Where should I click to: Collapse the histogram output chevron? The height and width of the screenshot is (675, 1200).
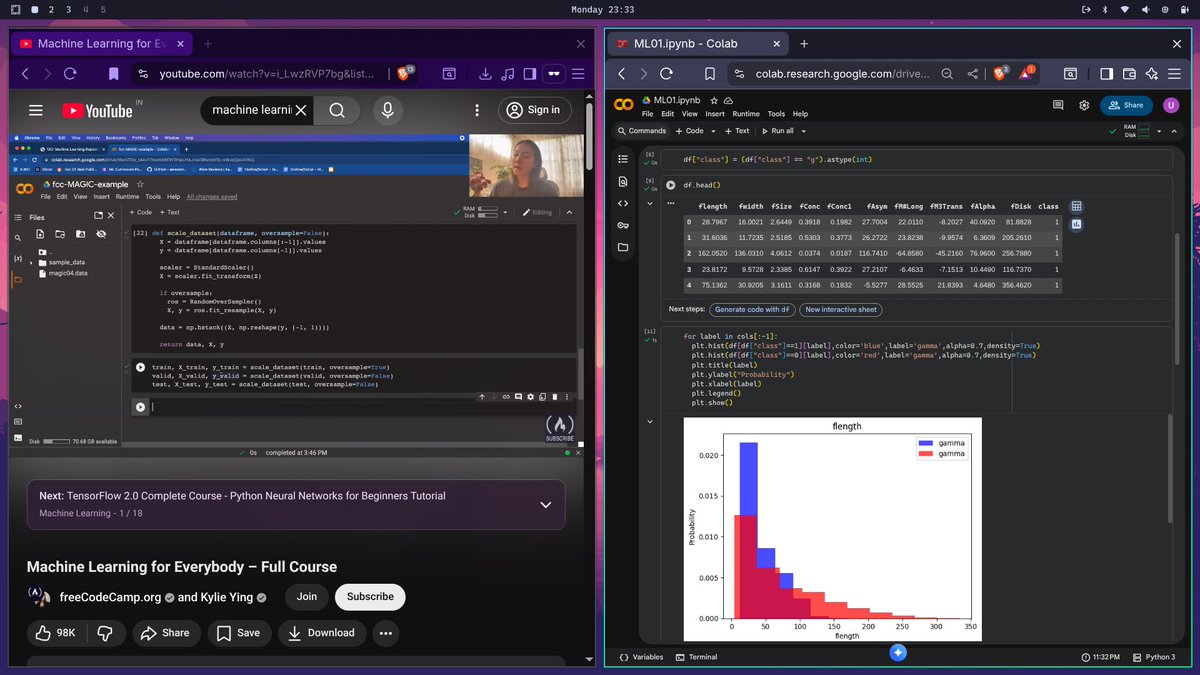tap(651, 421)
